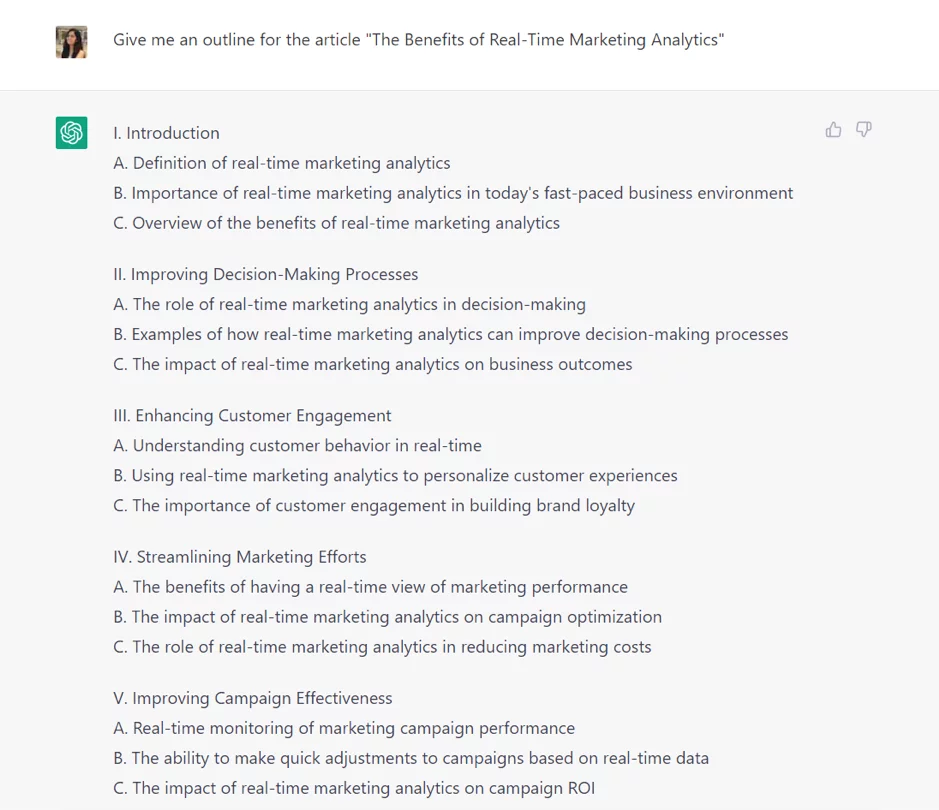Click 'V. Improving Campaign Effectiveness' heading
The width and height of the screenshot is (939, 810).
tap(253, 699)
